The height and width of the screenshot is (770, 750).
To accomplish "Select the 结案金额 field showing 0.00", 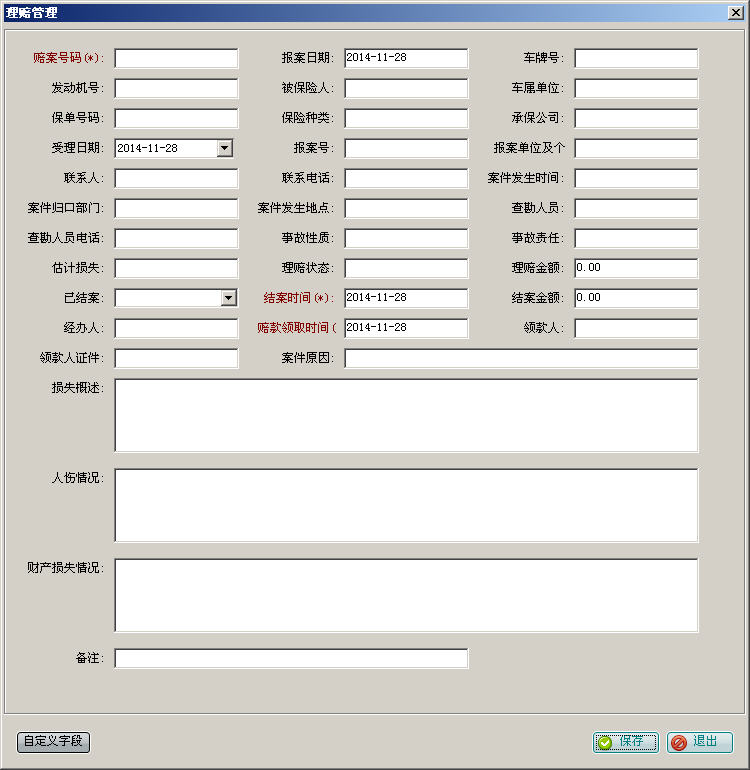I will (636, 298).
